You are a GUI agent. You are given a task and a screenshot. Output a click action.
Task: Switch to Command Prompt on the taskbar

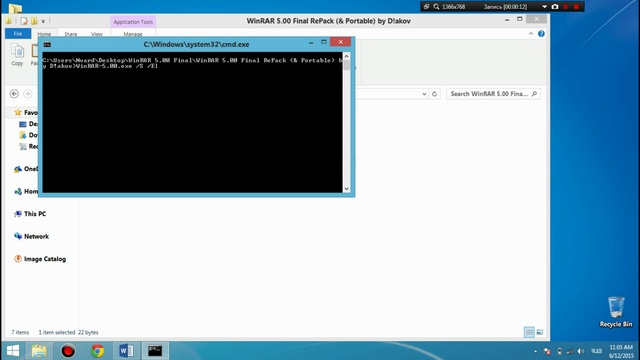pos(155,351)
